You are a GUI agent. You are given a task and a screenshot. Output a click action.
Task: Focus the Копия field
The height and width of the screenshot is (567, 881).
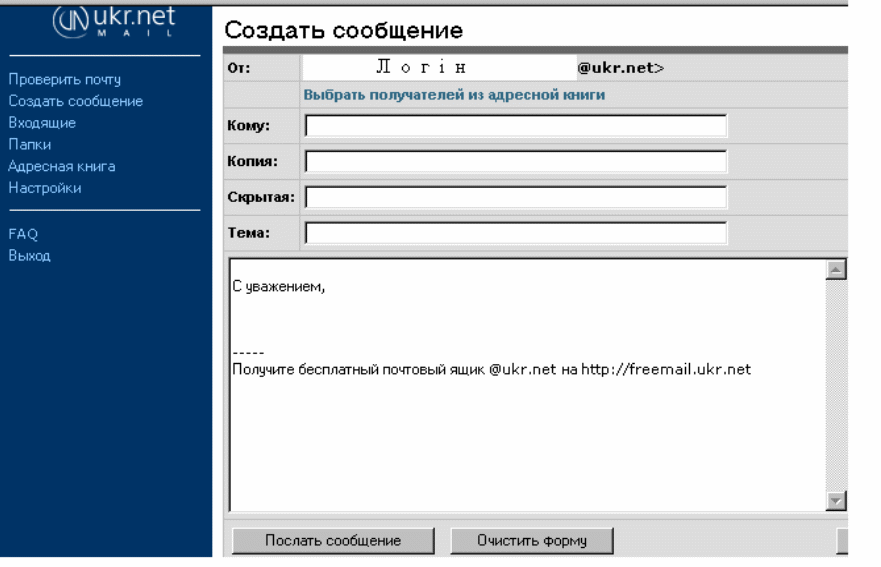coord(516,162)
